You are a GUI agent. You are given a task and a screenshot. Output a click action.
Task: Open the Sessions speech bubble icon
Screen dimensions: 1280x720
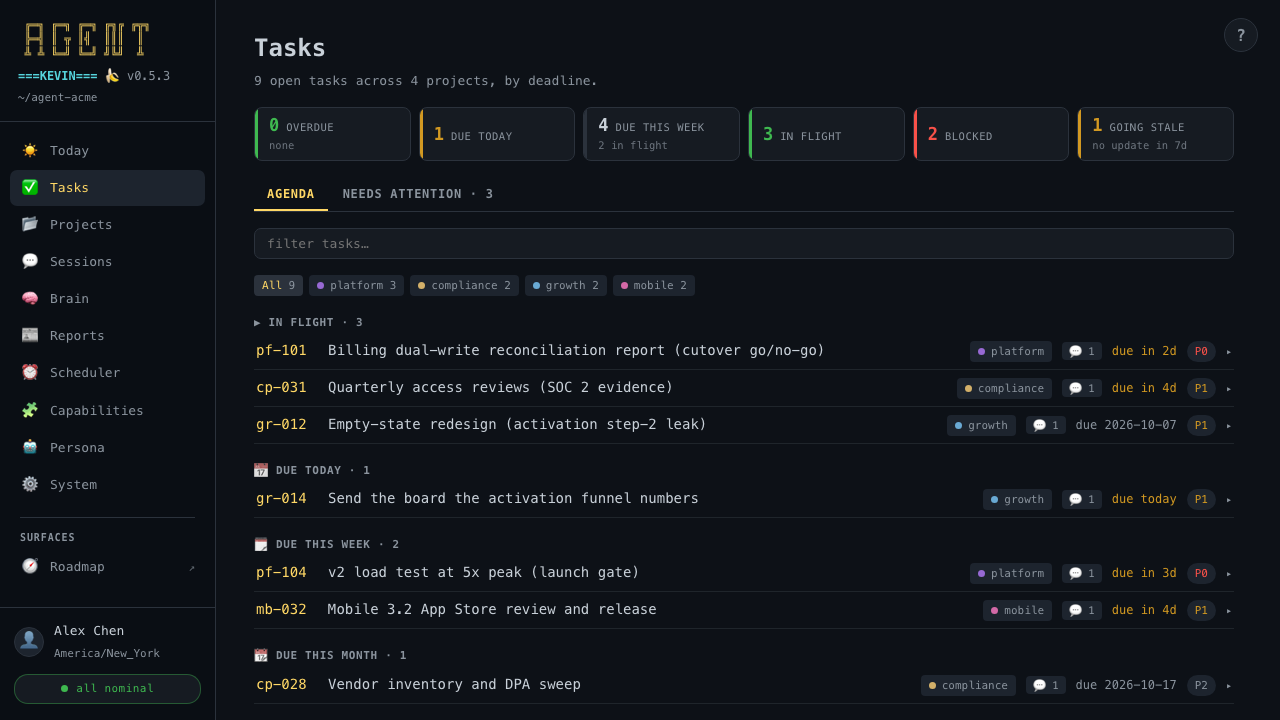30,261
